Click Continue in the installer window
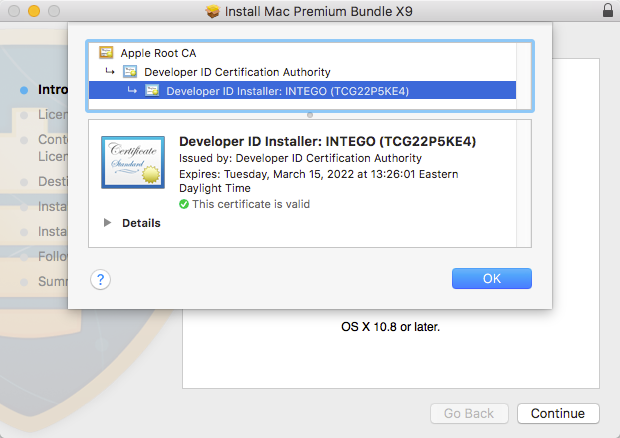Image resolution: width=620 pixels, height=438 pixels. [558, 413]
